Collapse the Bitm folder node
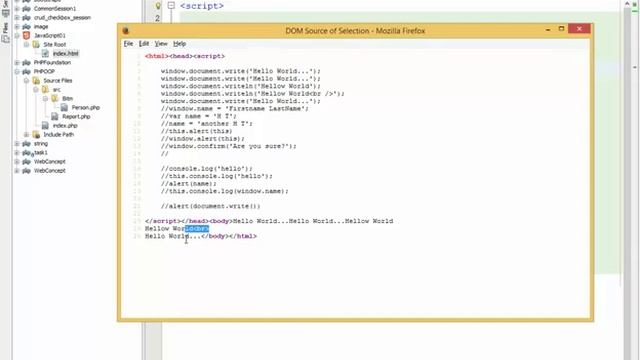Viewport: 640px width, 360px height. tap(45, 98)
